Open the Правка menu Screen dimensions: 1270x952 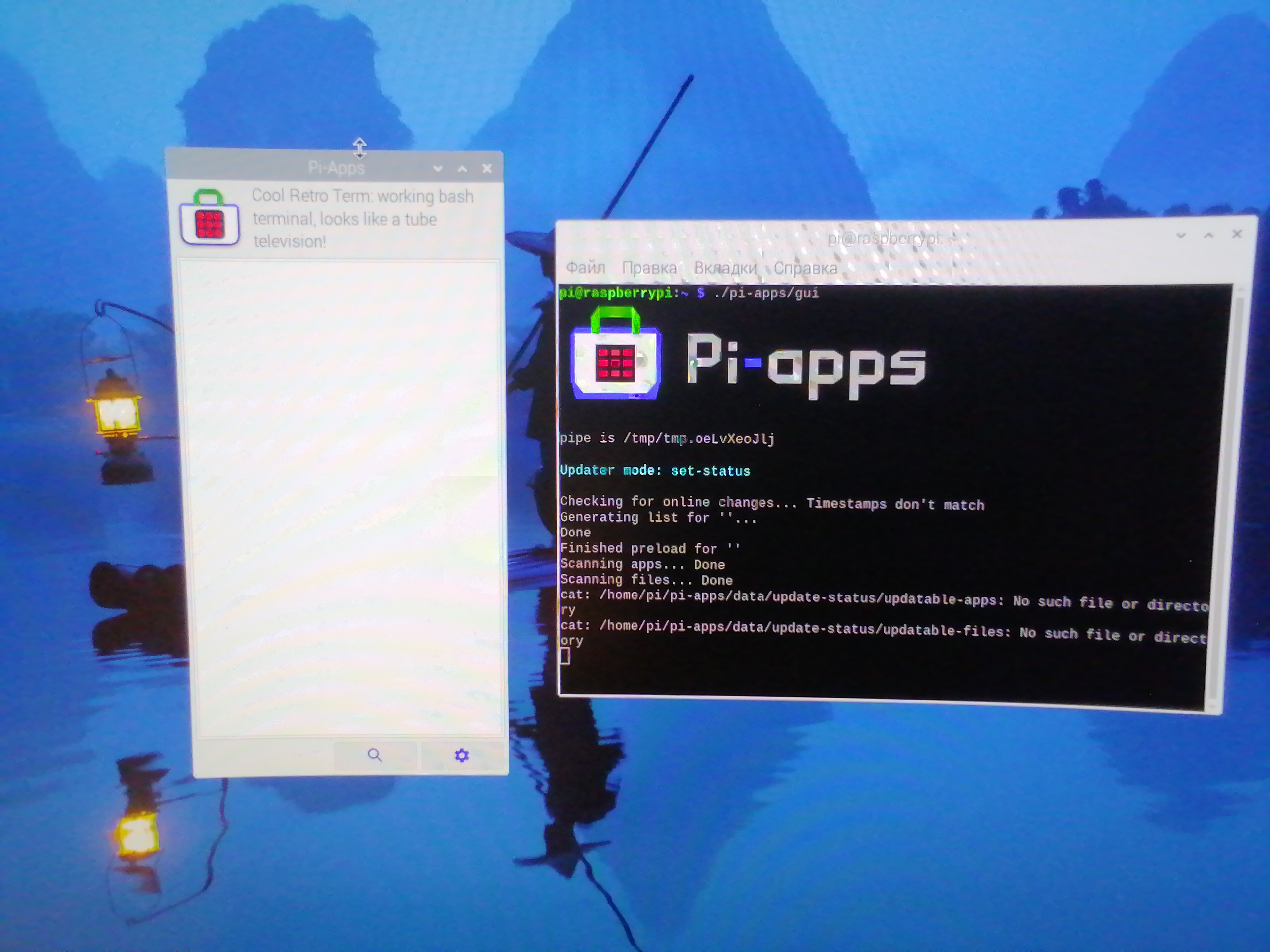(x=649, y=267)
